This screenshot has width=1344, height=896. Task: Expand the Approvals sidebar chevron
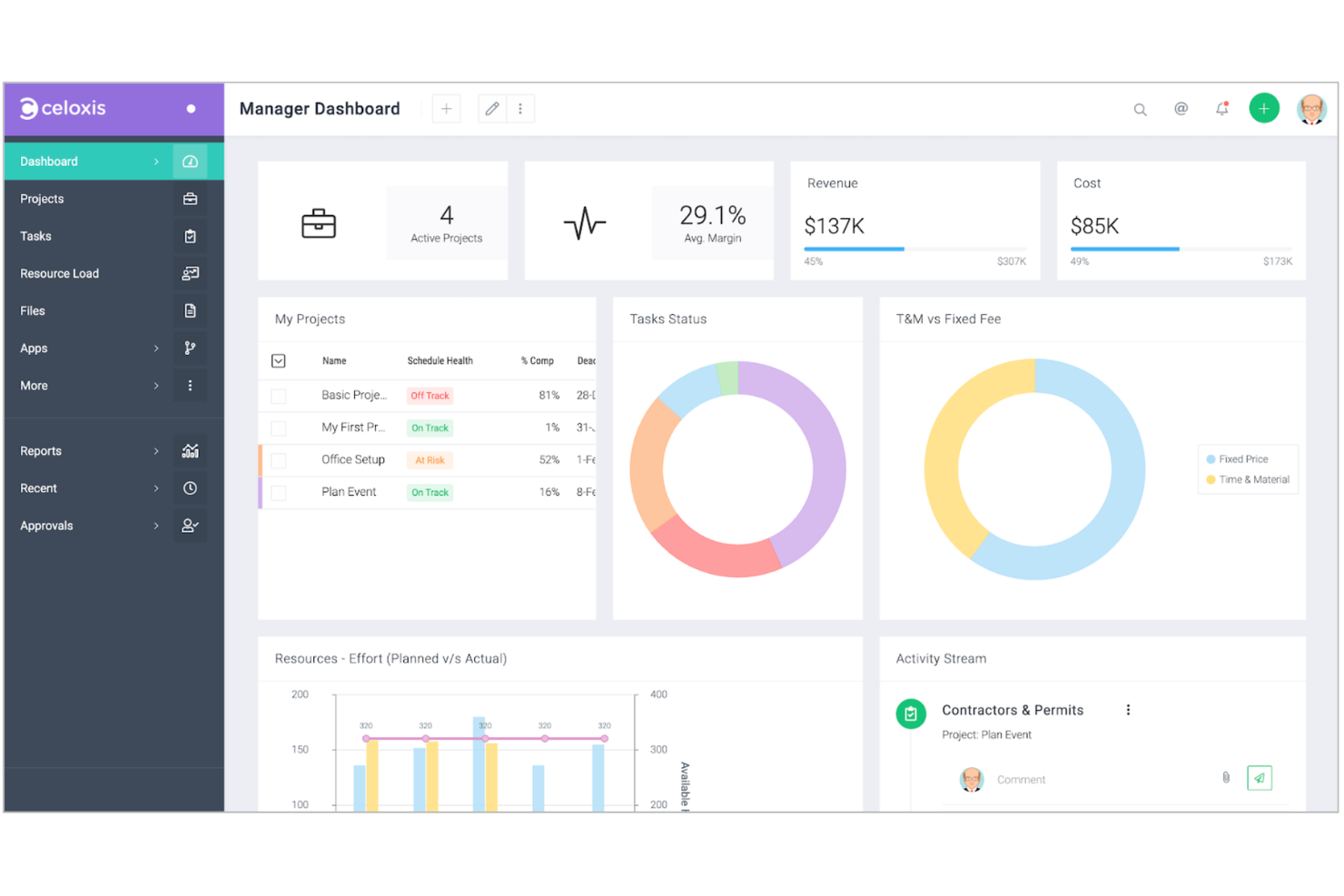pyautogui.click(x=156, y=526)
